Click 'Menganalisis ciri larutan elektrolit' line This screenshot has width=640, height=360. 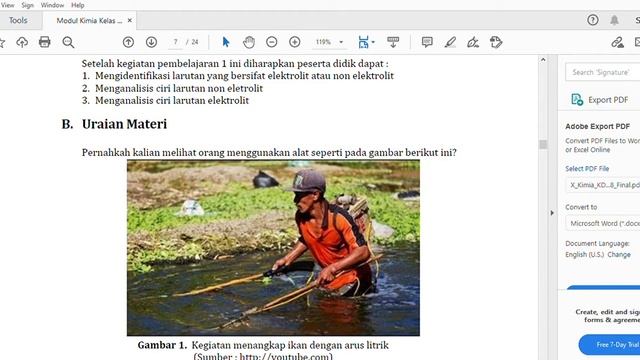click(x=172, y=100)
